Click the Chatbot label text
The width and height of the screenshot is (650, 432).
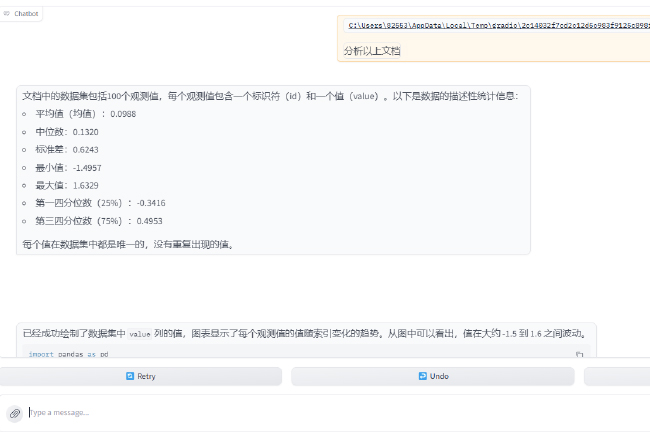pos(26,14)
